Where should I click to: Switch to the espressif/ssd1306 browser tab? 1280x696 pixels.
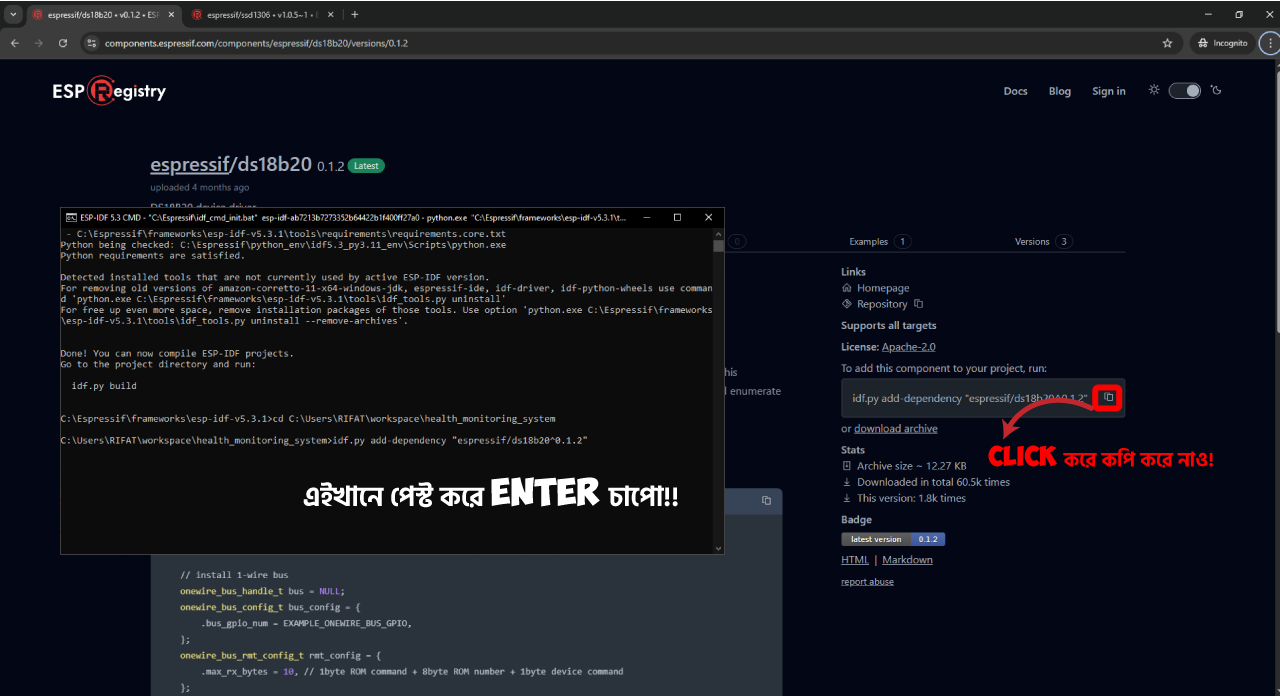tap(263, 14)
